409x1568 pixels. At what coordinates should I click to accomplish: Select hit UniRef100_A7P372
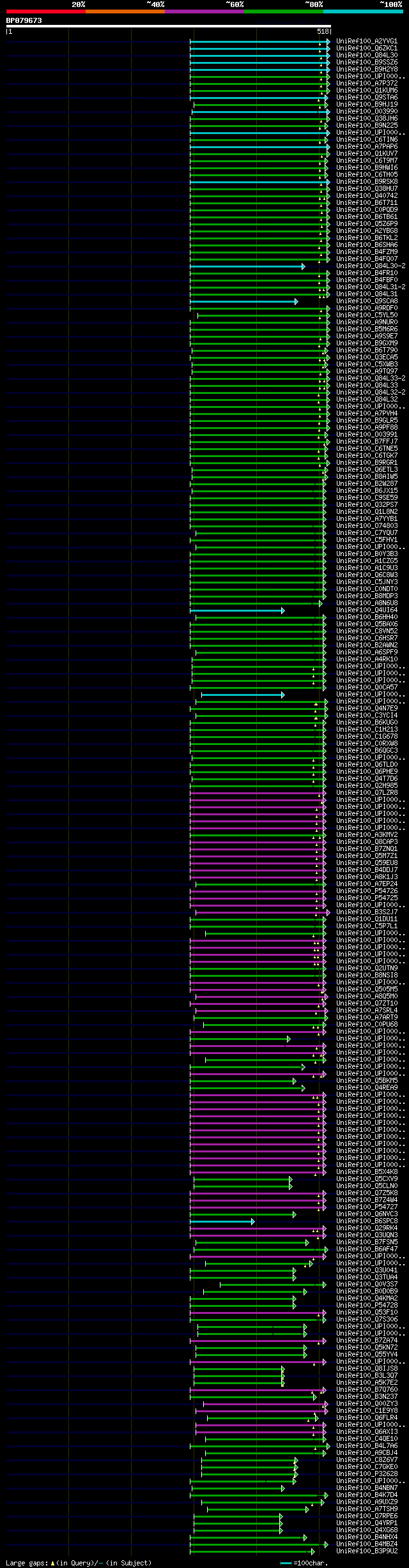click(367, 84)
